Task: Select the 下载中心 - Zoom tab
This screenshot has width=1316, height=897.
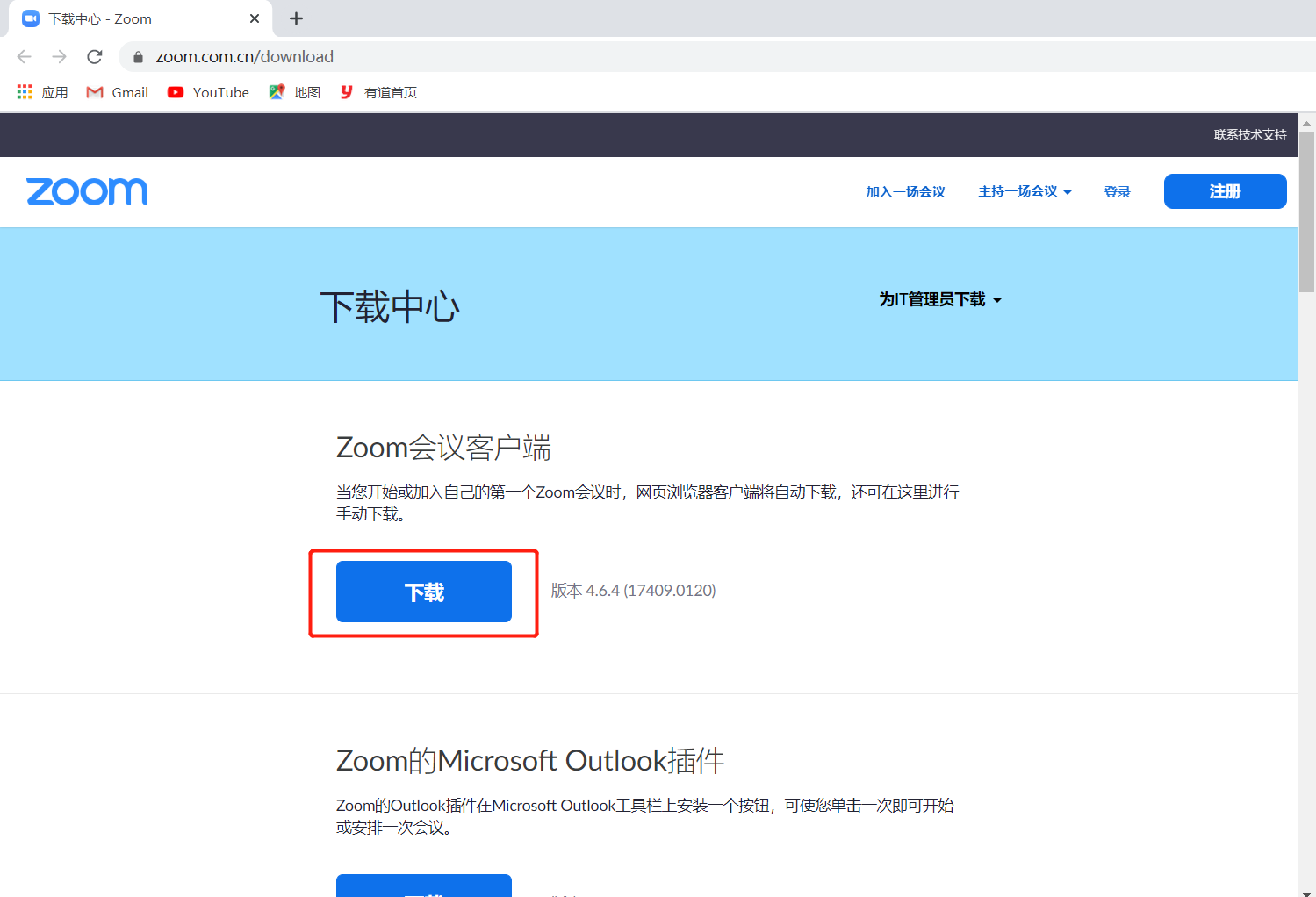Action: coord(140,18)
